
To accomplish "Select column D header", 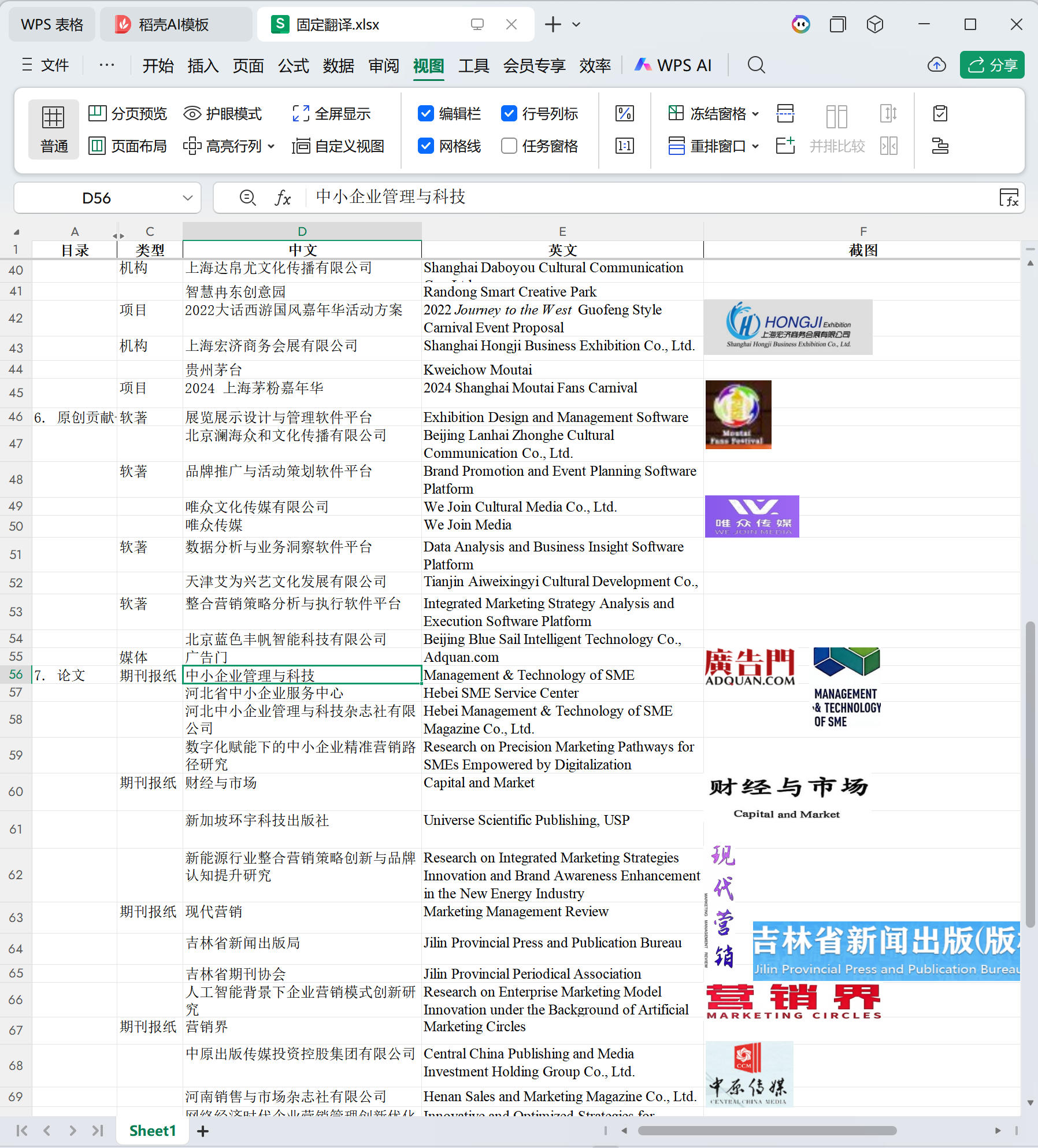I will click(x=302, y=231).
